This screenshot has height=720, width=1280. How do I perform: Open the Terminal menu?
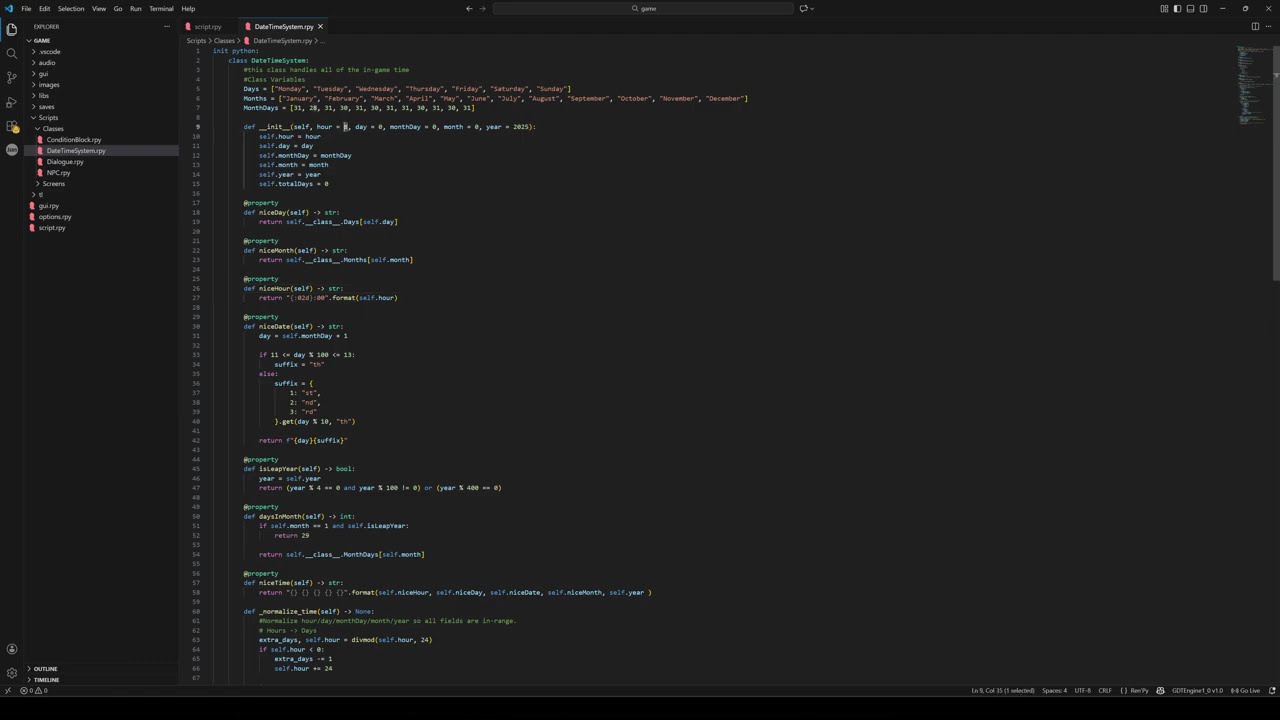coord(161,9)
